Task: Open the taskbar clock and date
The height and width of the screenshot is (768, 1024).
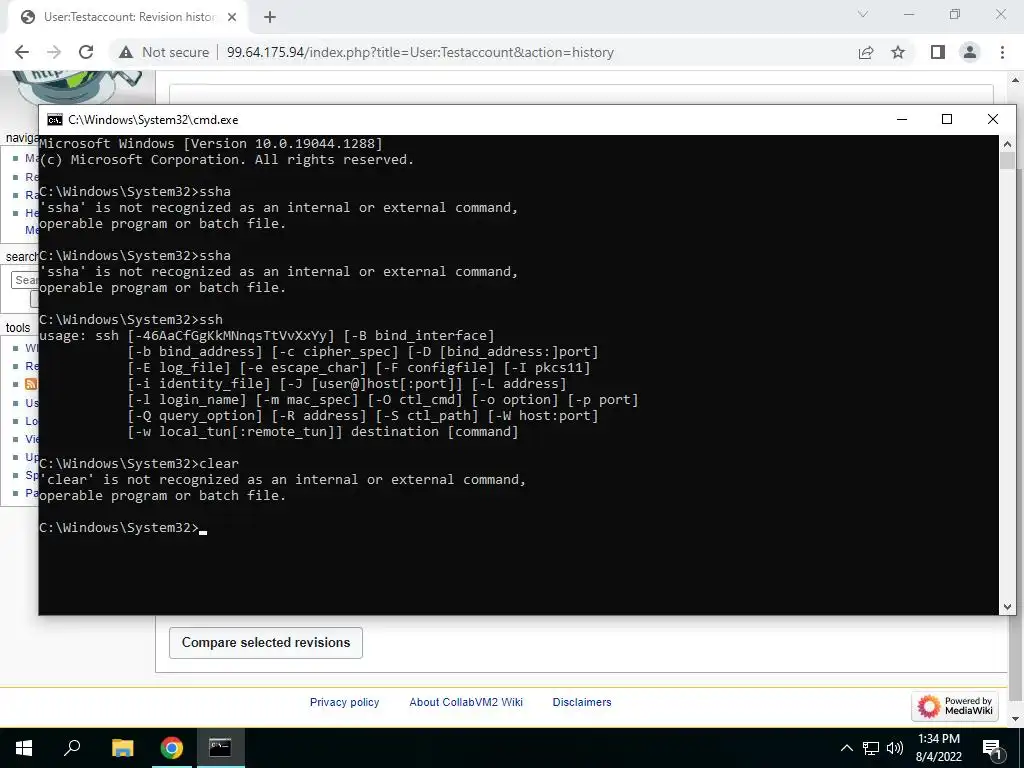Action: 938,748
